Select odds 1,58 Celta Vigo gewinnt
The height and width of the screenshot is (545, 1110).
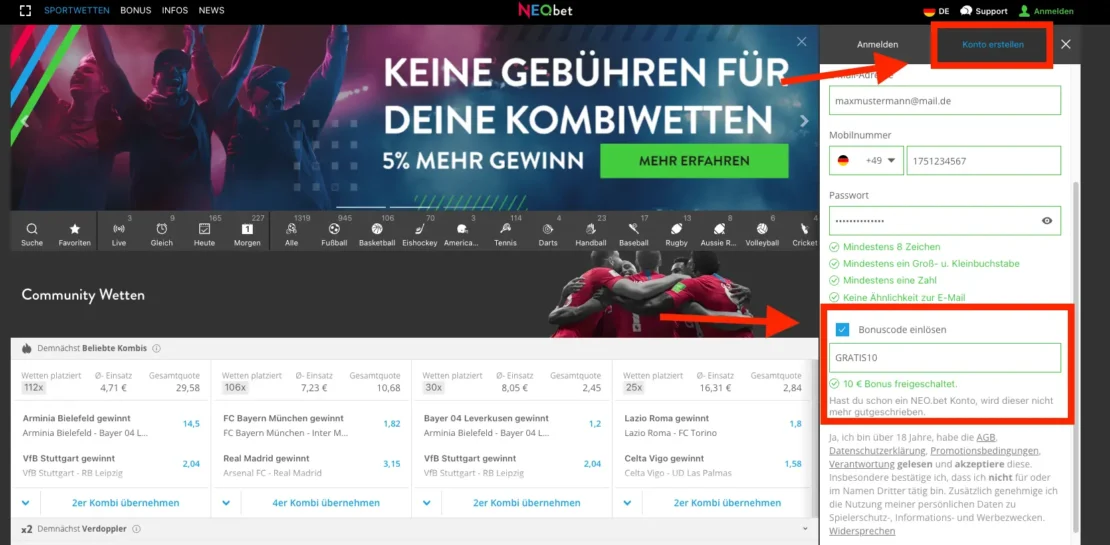click(793, 464)
